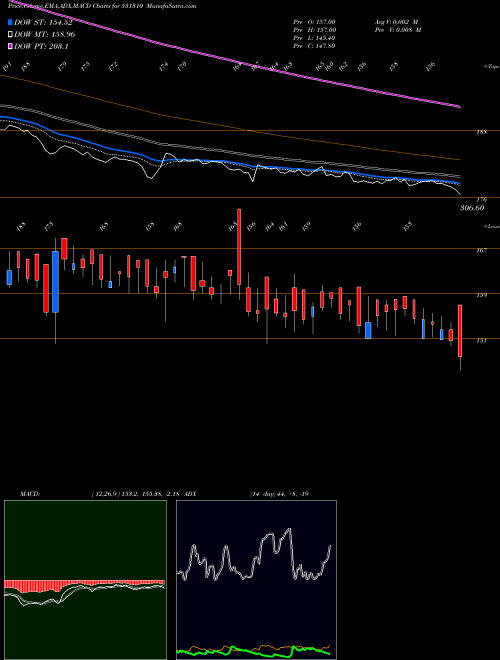Click the last red candlestick on the right
The image size is (500, 660).
coord(460,331)
